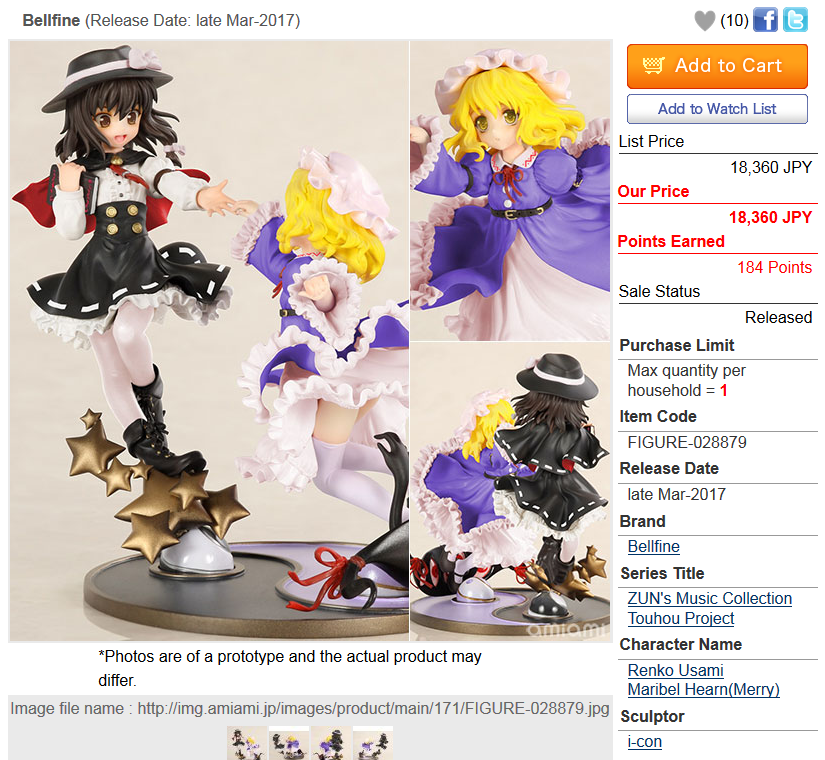Click the favorites count (10)
This screenshot has width=825, height=760.
pyautogui.click(x=734, y=21)
